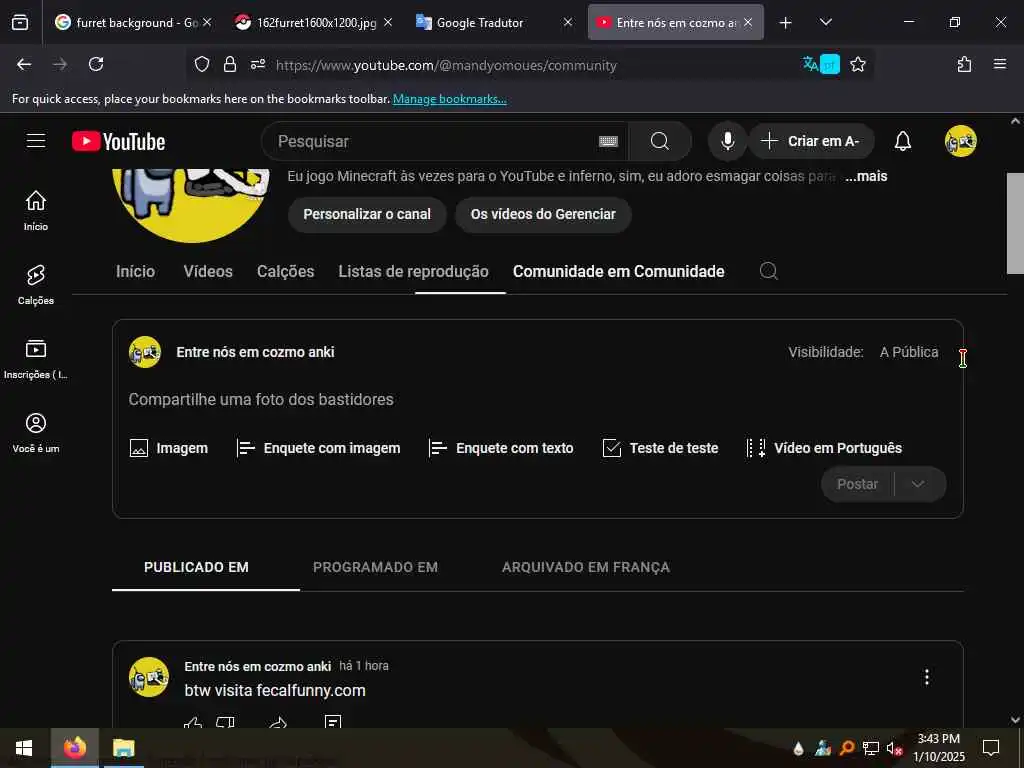The width and height of the screenshot is (1024, 768).
Task: Close the 'Entre nós em cozmo' tab
Action: tap(748, 22)
